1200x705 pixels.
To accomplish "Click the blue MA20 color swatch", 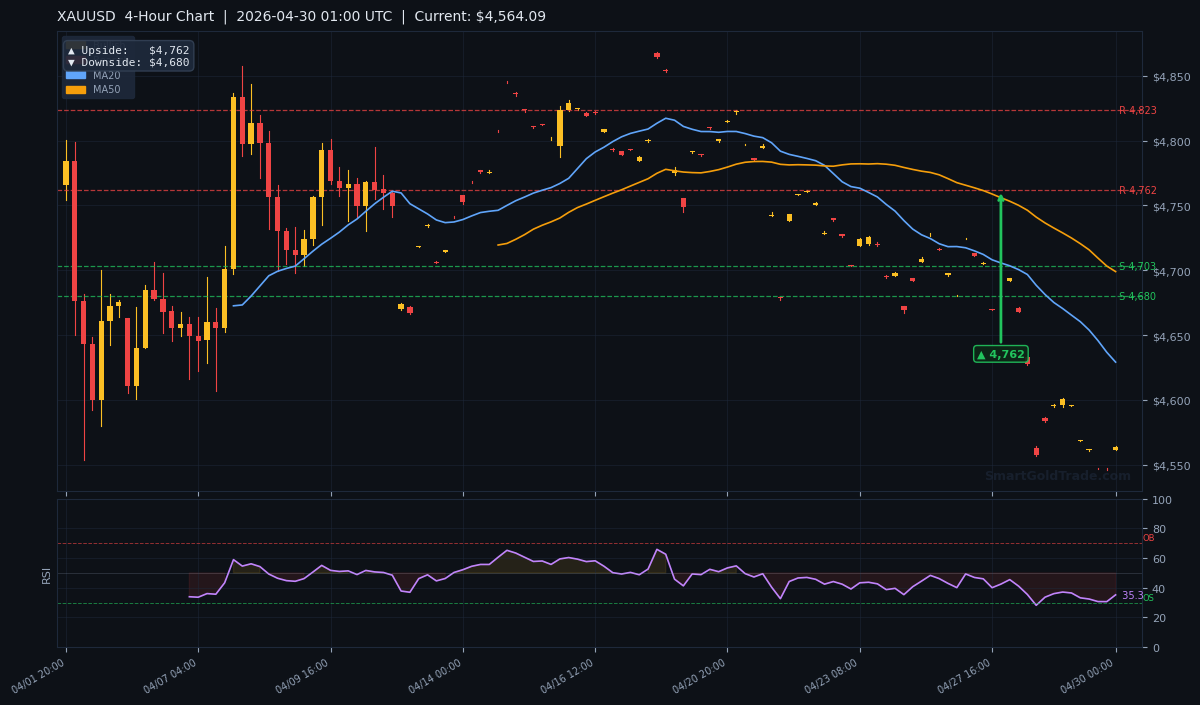I will [x=75, y=74].
